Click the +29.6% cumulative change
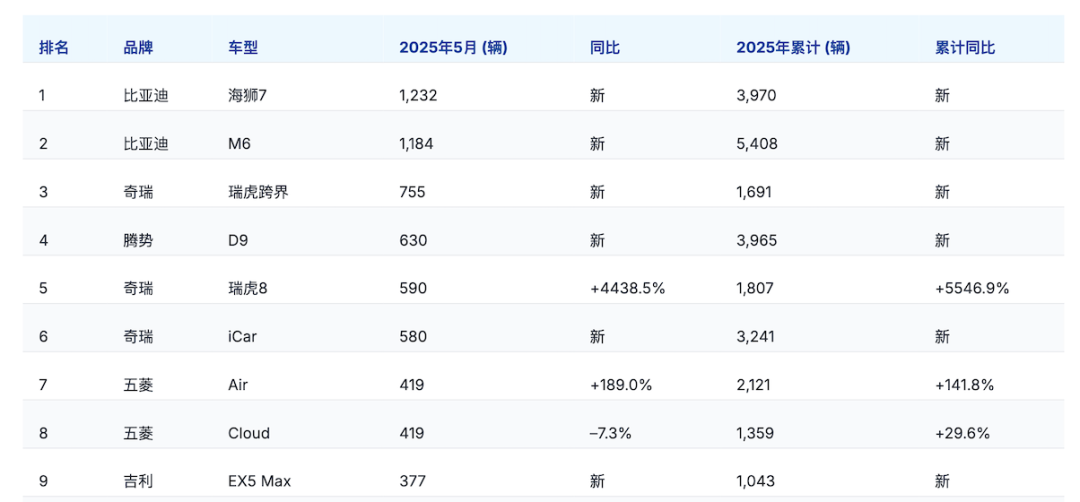The image size is (1080, 502). click(962, 433)
